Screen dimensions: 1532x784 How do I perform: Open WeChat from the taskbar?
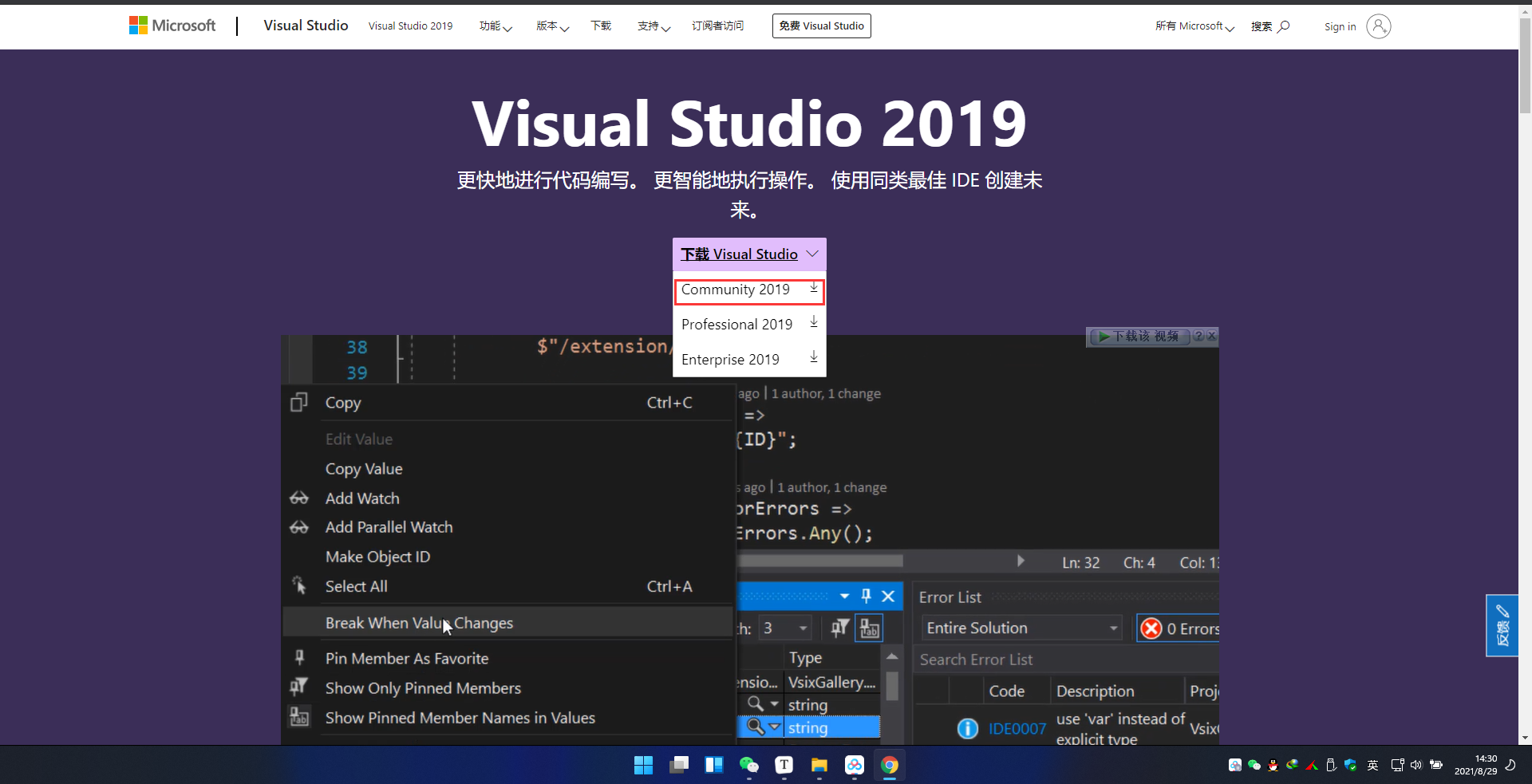pos(748,765)
